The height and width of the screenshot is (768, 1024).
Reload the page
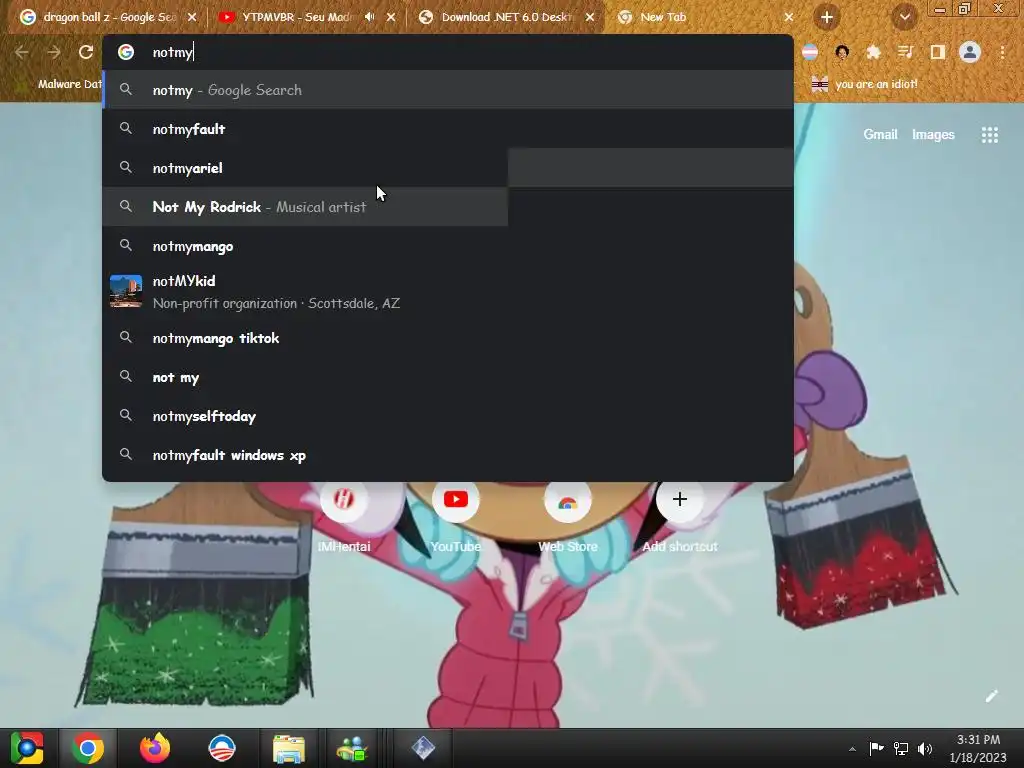[86, 52]
